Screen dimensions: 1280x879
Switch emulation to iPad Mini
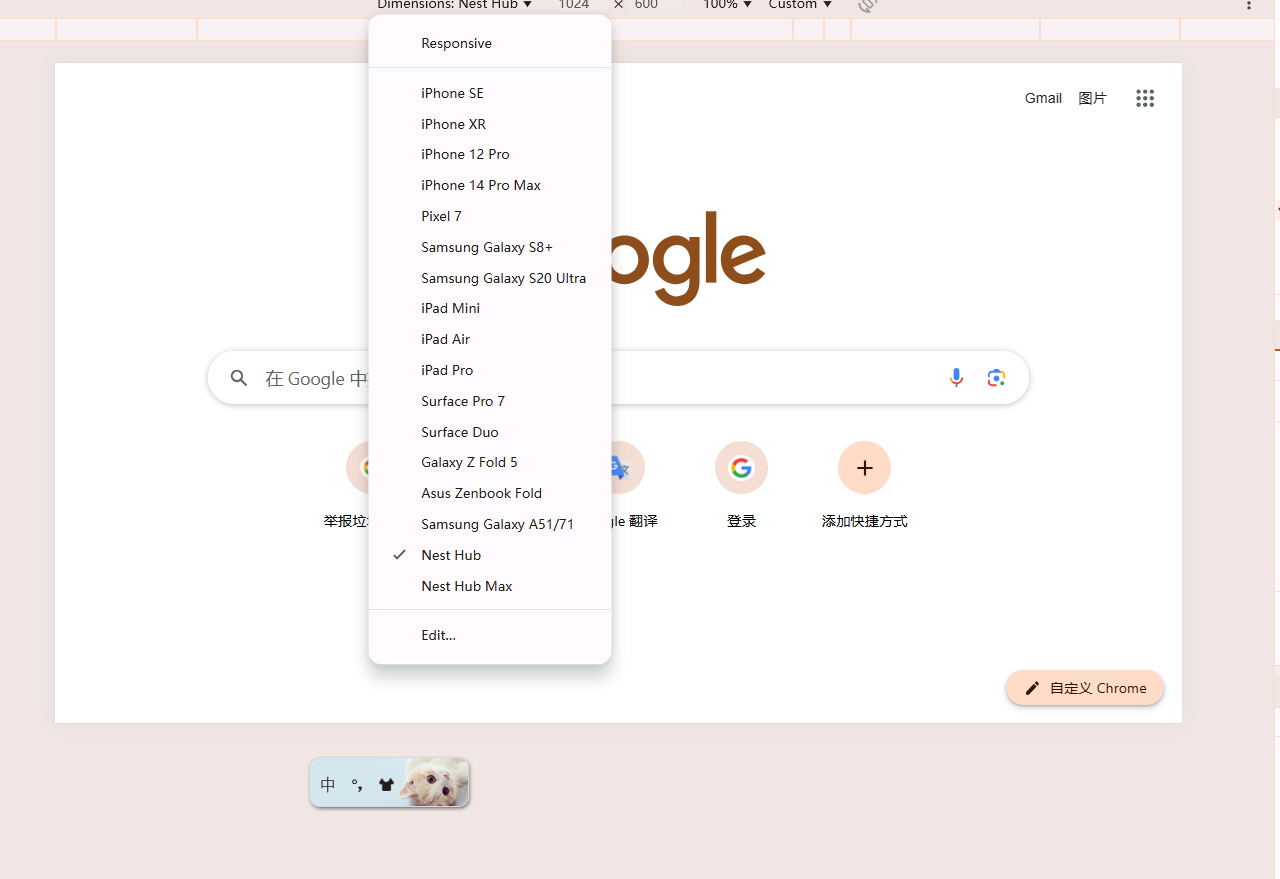click(x=490, y=308)
